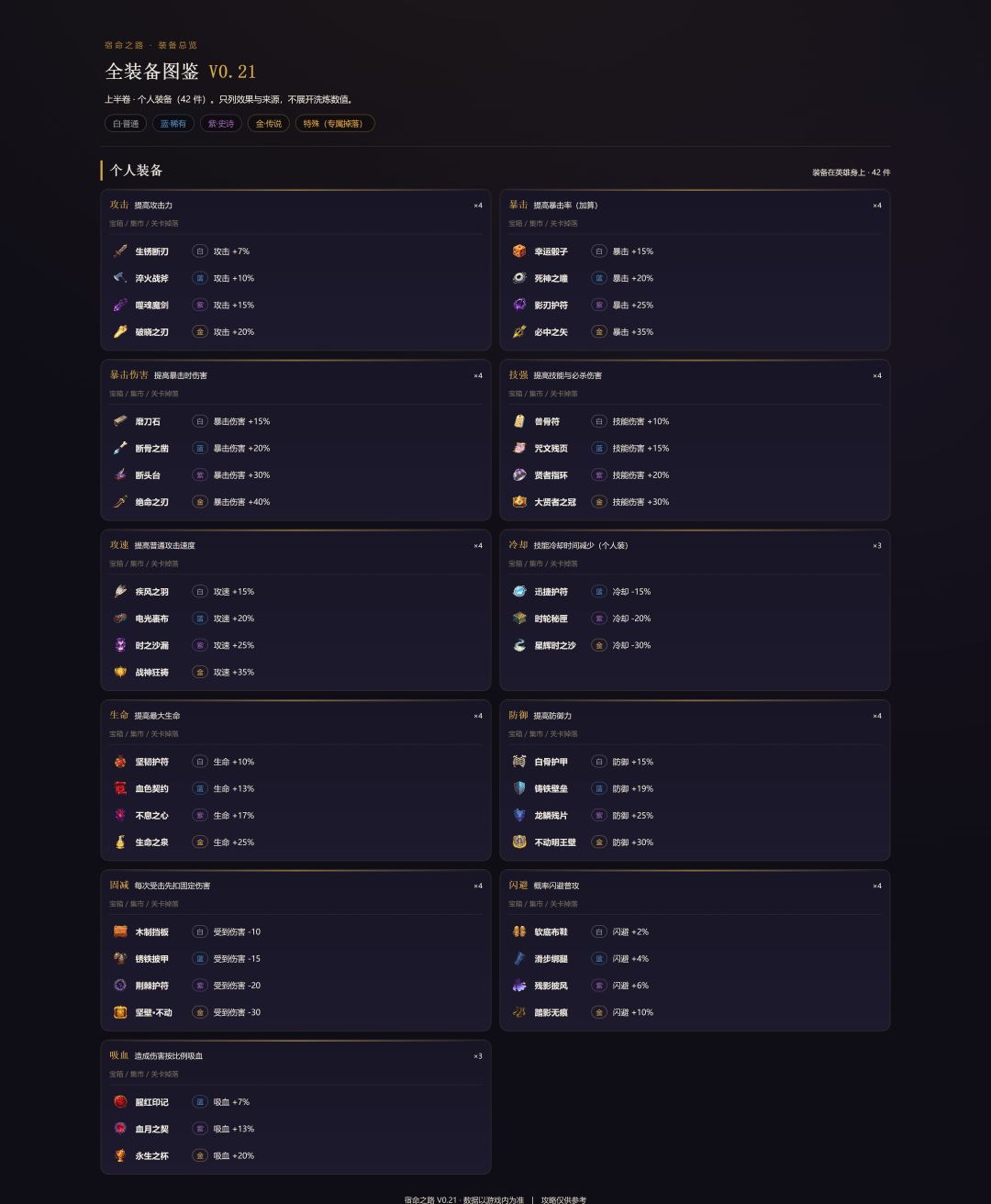Image resolution: width=991 pixels, height=1204 pixels.
Task: Click the 幸运骰子 dice icon
Action: tap(519, 251)
